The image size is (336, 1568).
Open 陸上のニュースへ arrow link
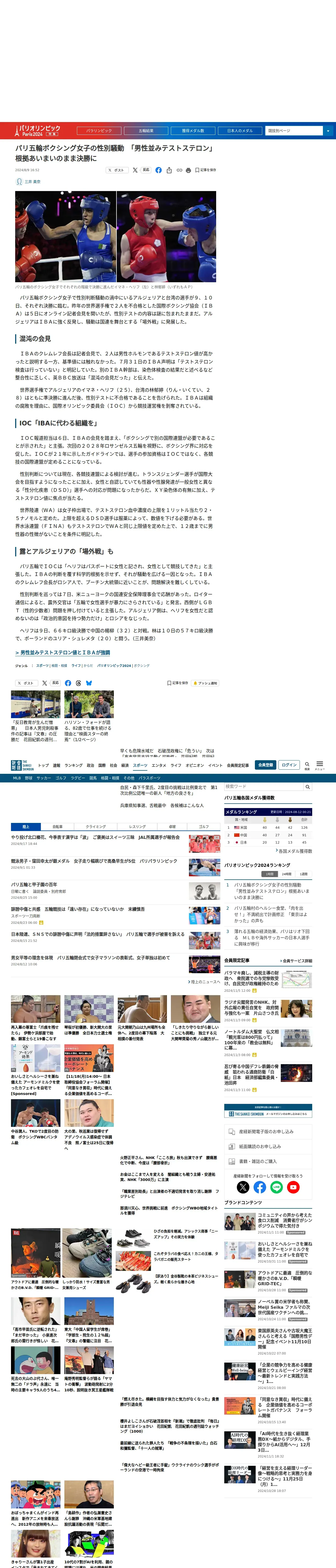[x=204, y=982]
